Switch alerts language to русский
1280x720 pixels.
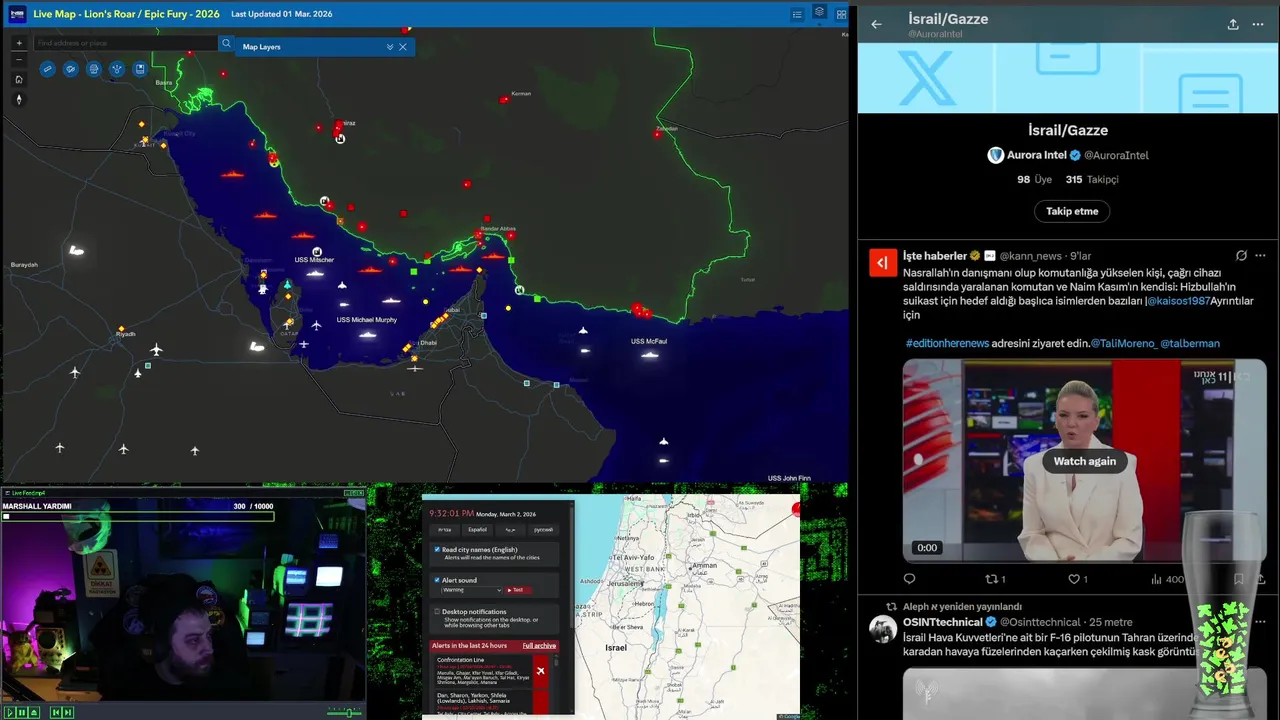tap(543, 529)
